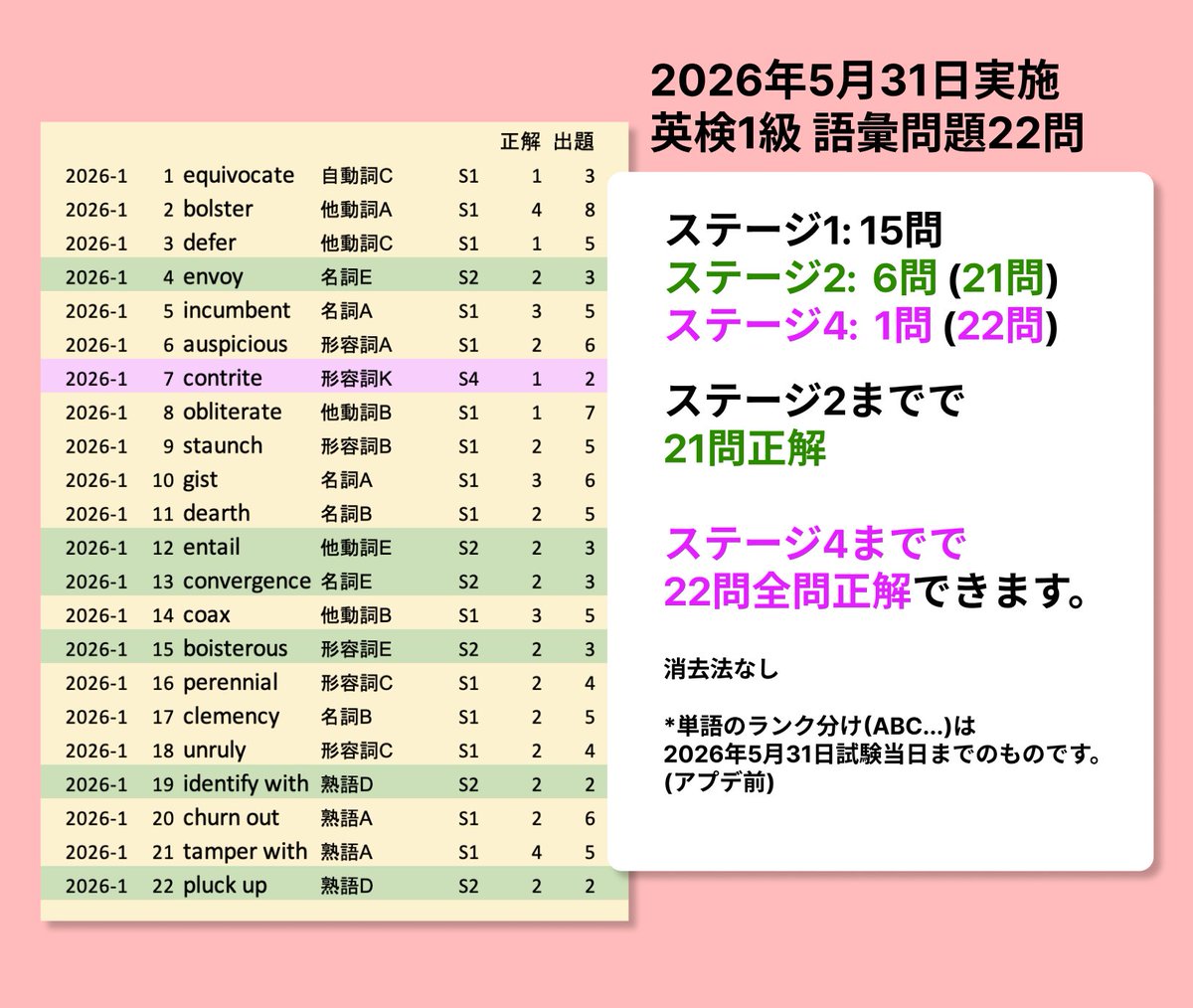
Task: Click '熟語D' in the pluck up row
Action: (x=347, y=886)
